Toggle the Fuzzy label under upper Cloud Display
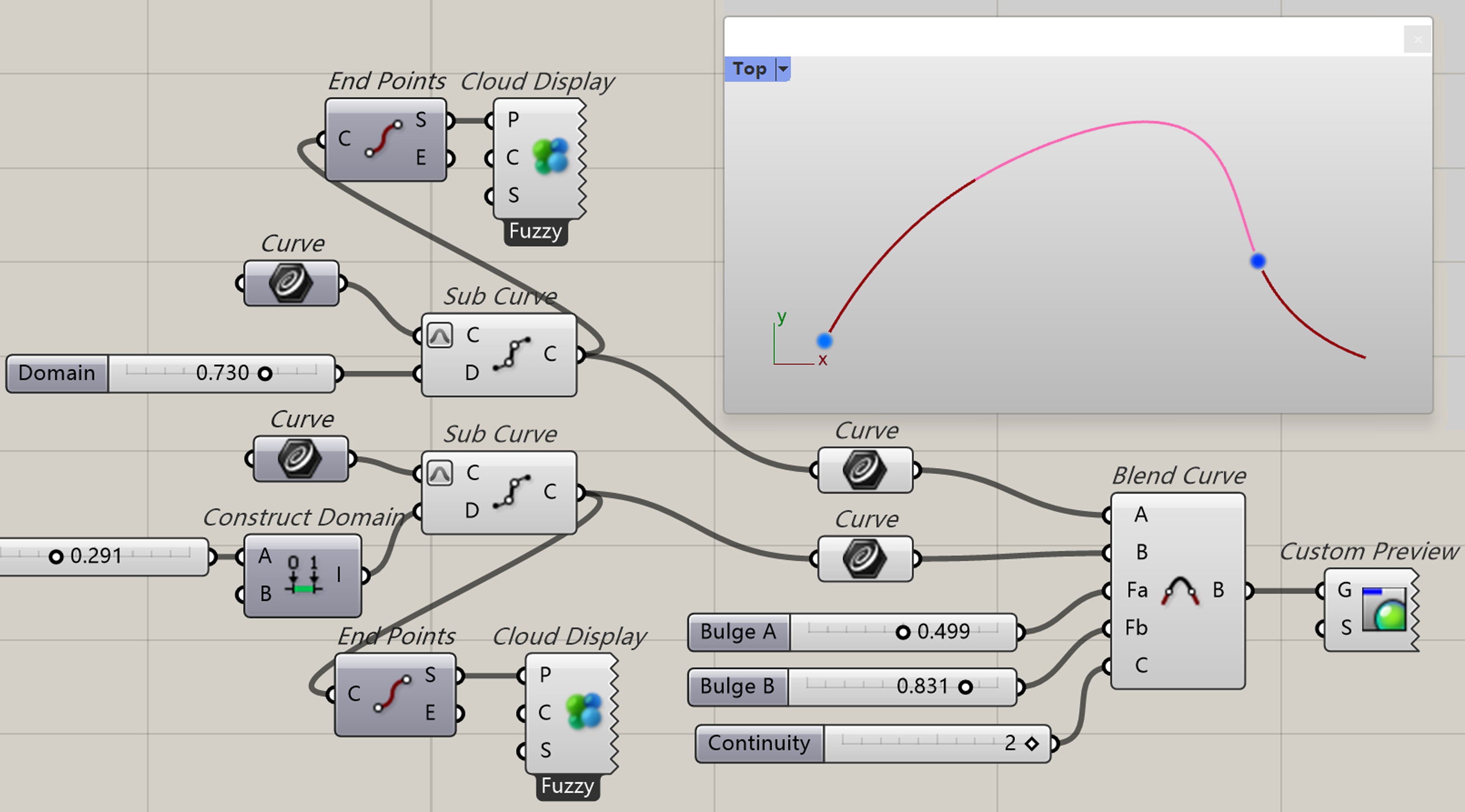The height and width of the screenshot is (812, 1465). [x=535, y=231]
